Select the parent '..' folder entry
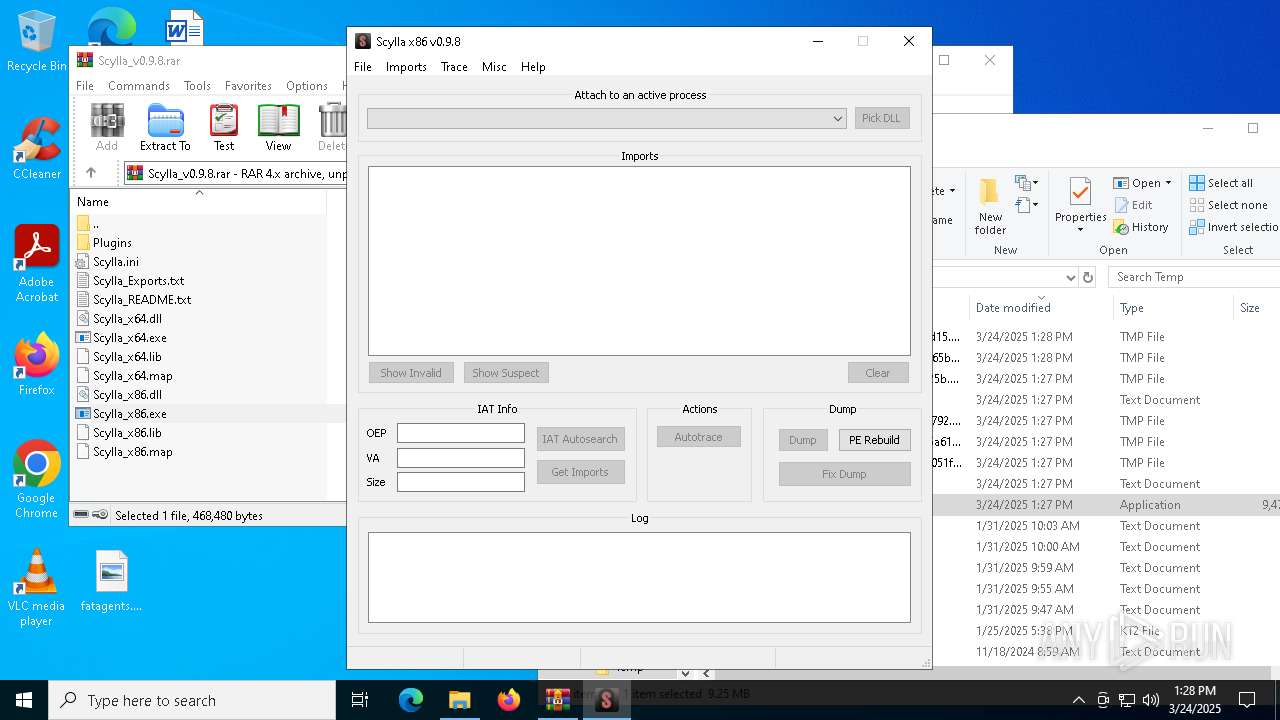This screenshot has height=720, width=1280. [95, 224]
